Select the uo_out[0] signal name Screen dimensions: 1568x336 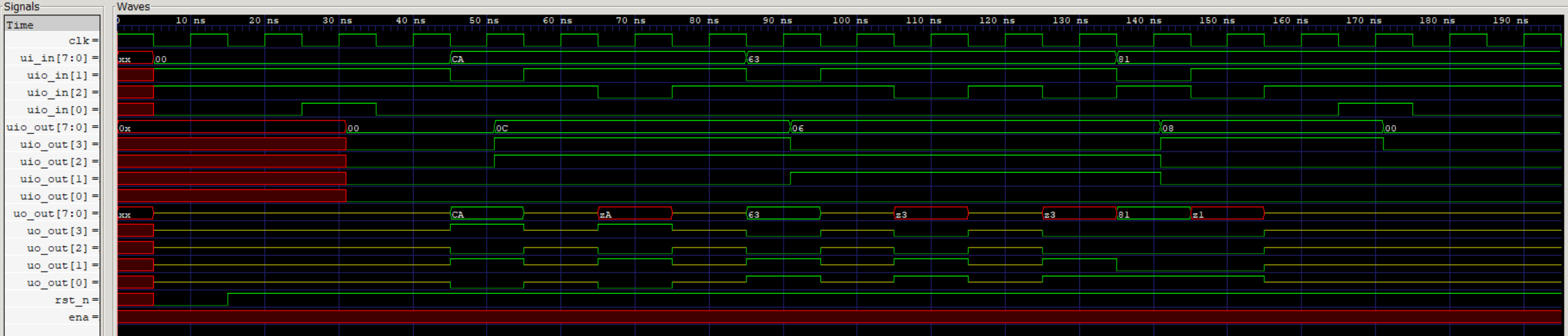pyautogui.click(x=58, y=283)
